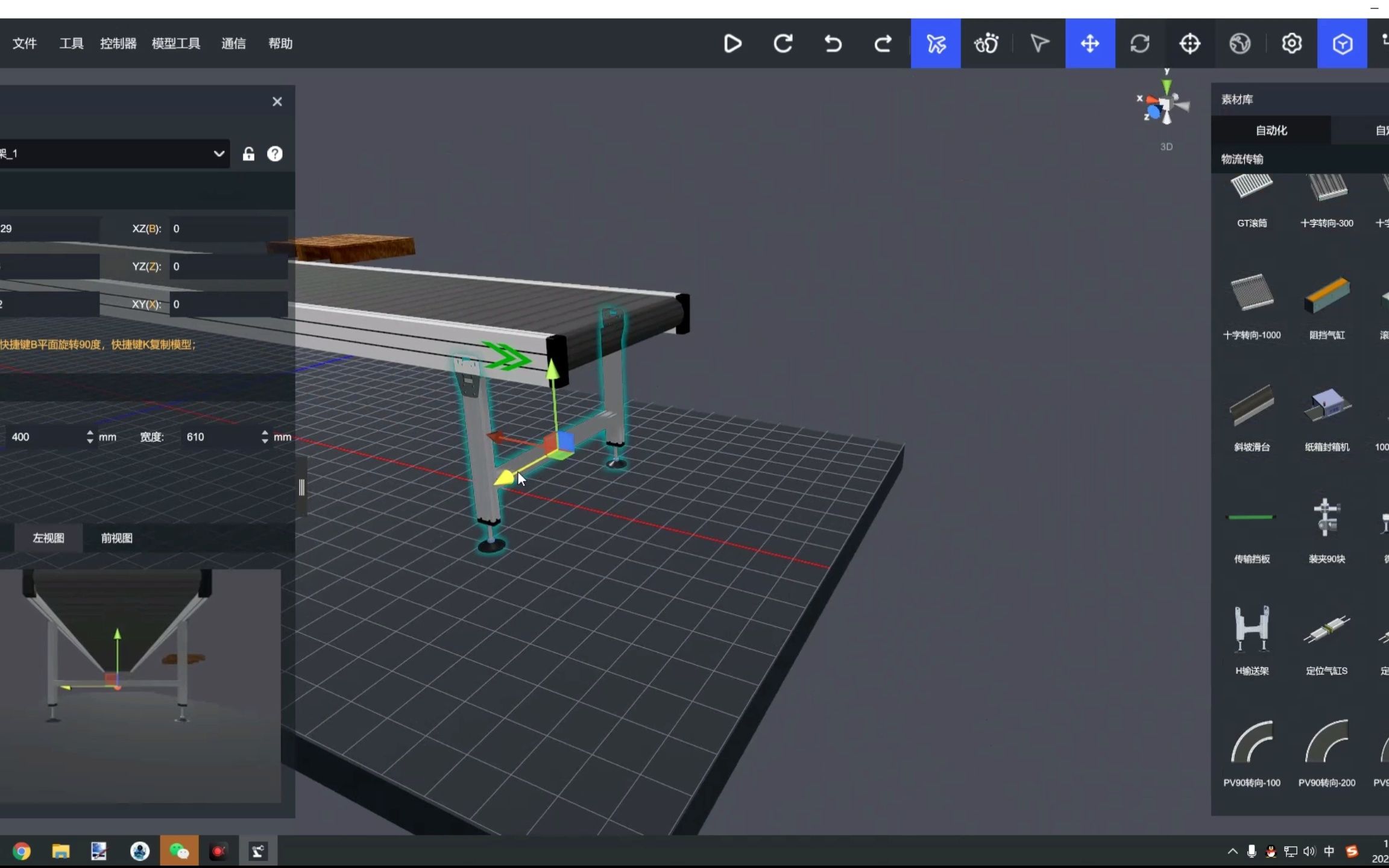1389x868 pixels.
Task: Toggle the fly-view mode icon
Action: (936, 43)
